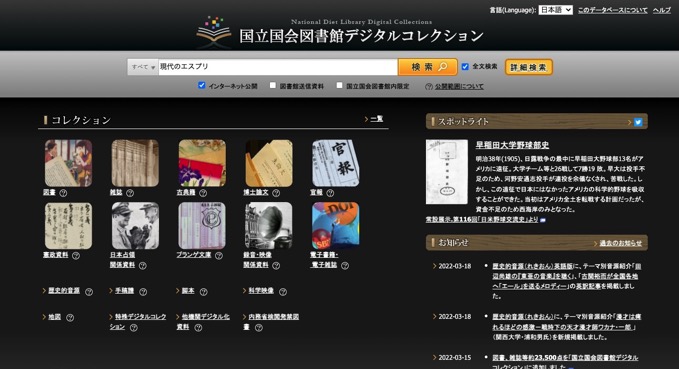Screen dimensions: 679x369
Task: Uncheck the インターネット公開 checkbox
Action: coord(201,85)
